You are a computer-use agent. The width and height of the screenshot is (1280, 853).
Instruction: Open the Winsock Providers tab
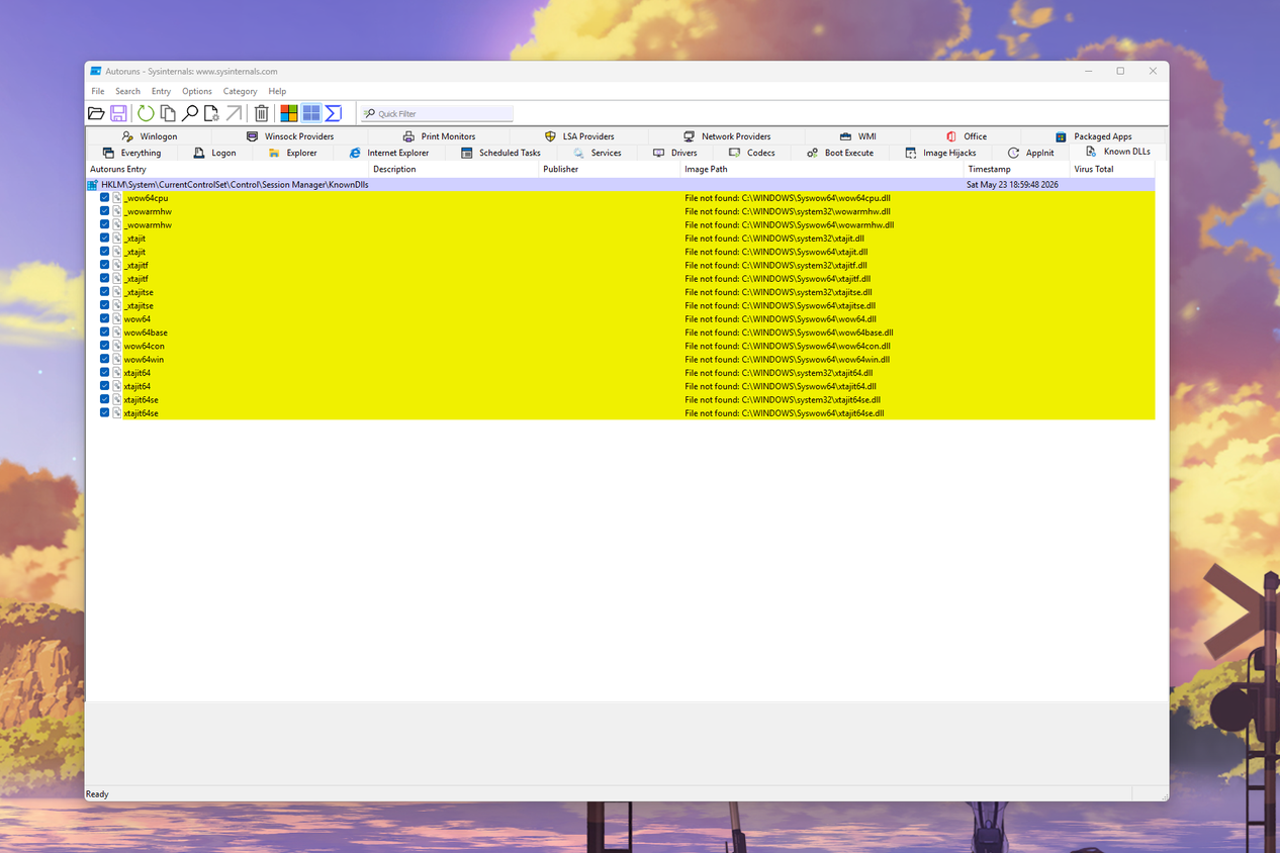pyautogui.click(x=290, y=136)
